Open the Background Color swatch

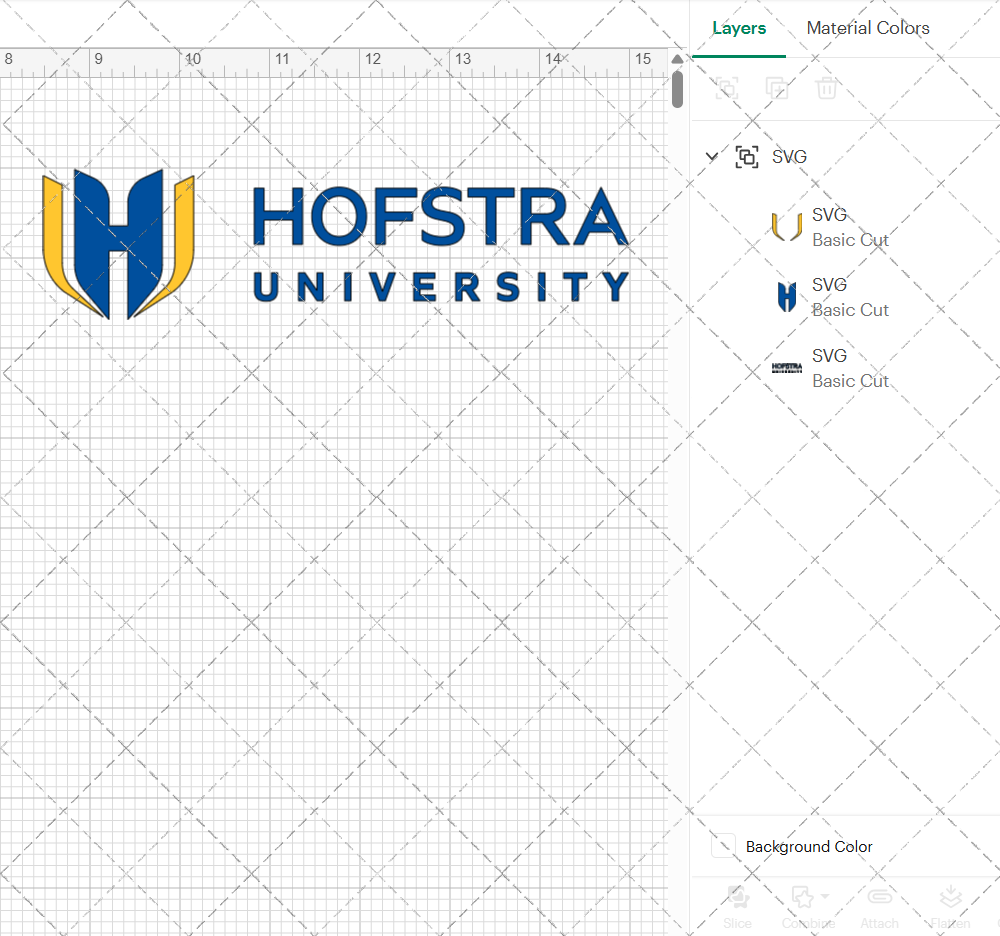[723, 845]
